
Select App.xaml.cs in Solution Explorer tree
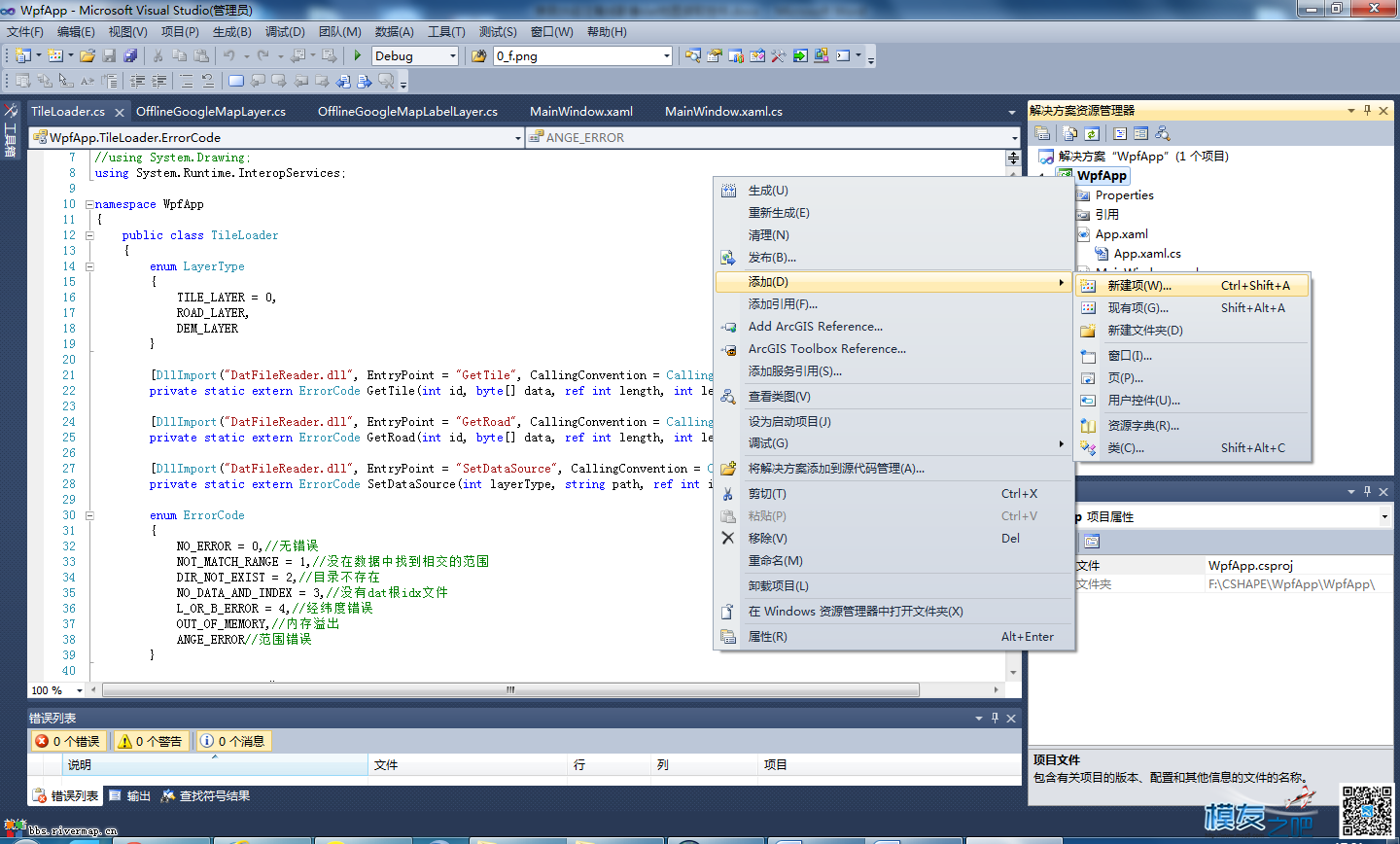1147,254
